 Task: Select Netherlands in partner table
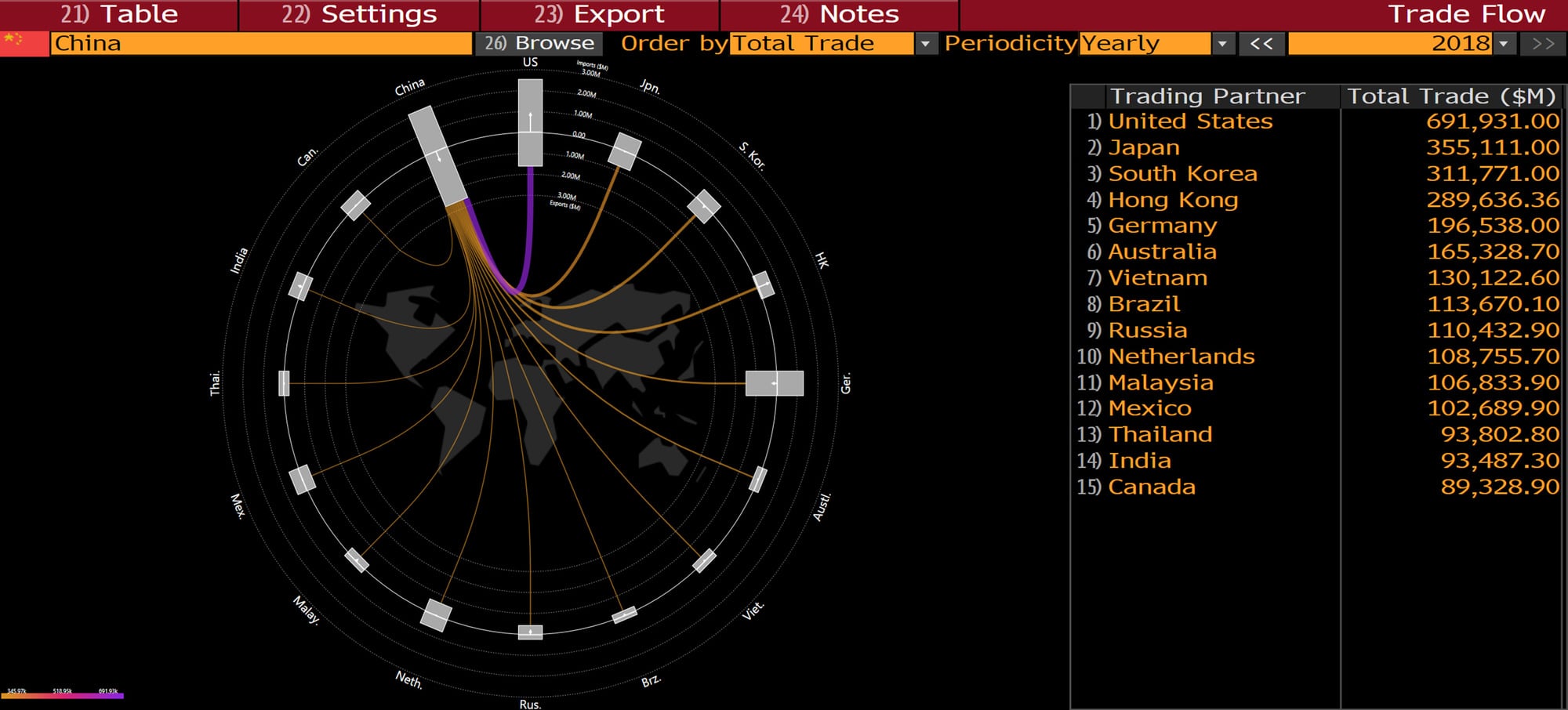[1181, 357]
